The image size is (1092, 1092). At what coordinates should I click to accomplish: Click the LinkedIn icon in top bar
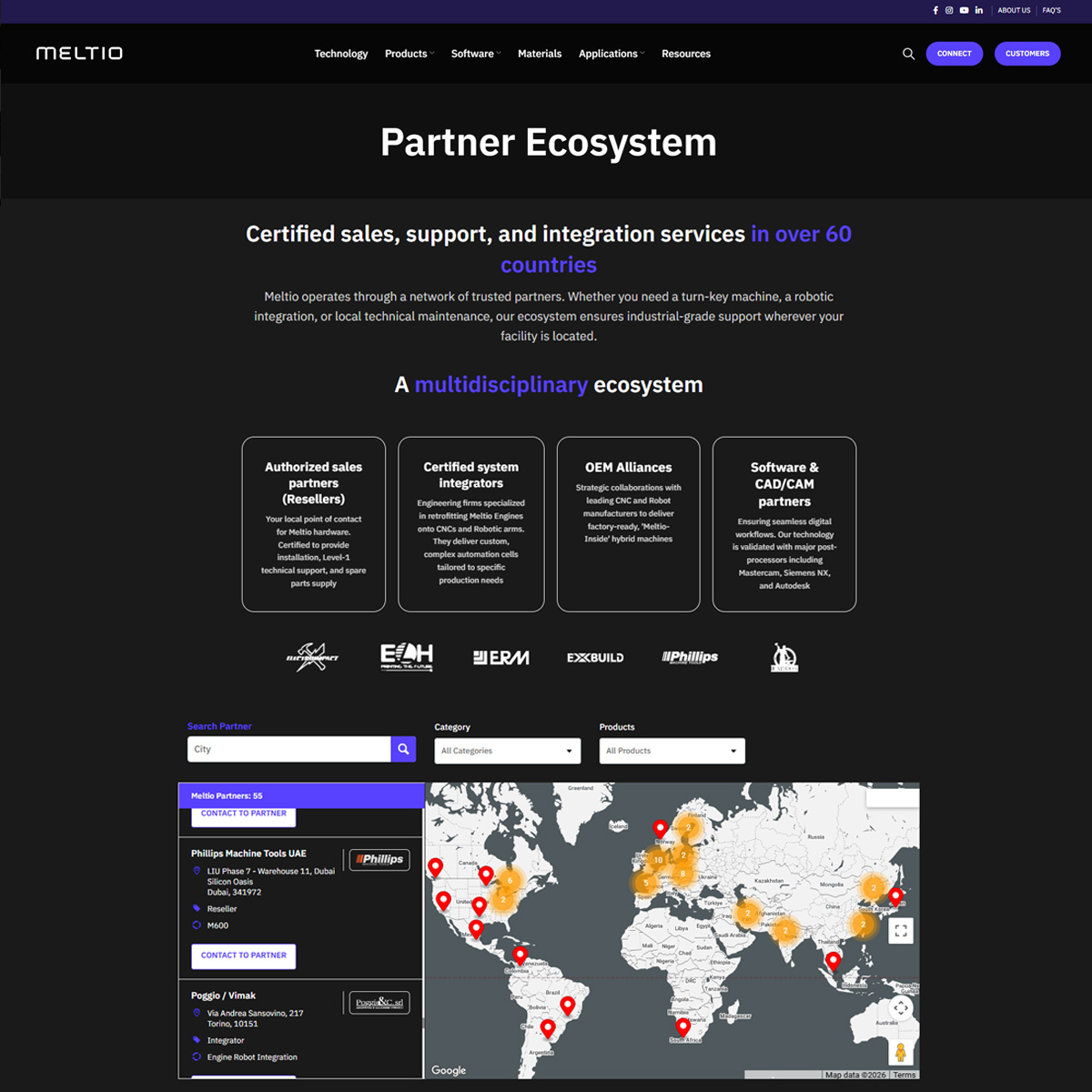pyautogui.click(x=979, y=11)
